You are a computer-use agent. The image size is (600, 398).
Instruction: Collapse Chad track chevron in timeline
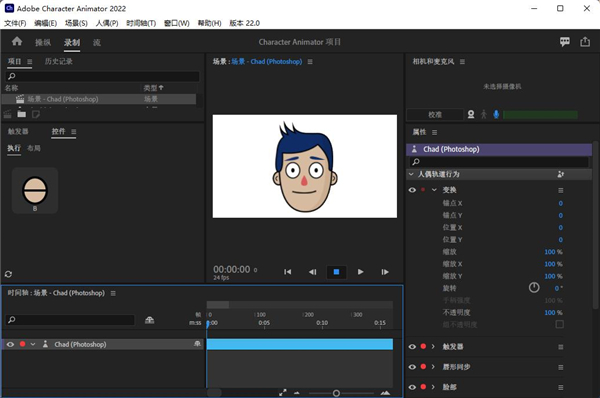(33, 344)
